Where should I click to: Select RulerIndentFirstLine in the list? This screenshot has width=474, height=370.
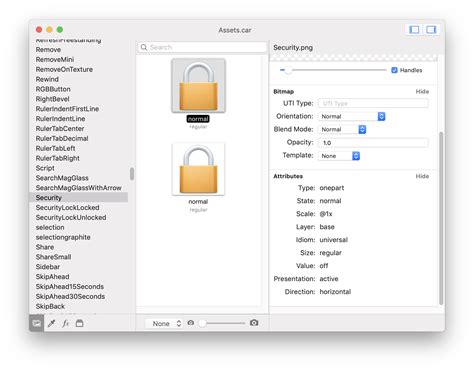[x=67, y=109]
